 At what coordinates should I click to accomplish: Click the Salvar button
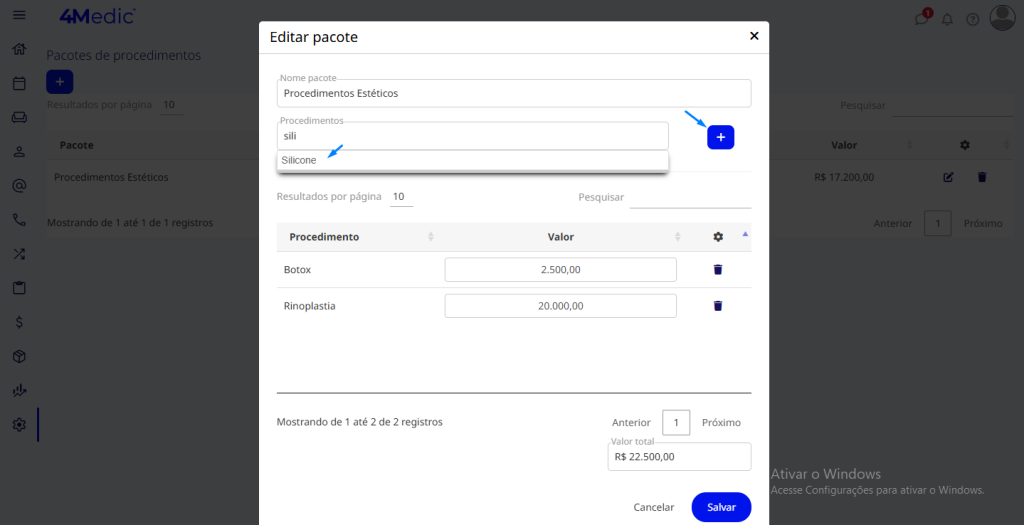pyautogui.click(x=721, y=507)
